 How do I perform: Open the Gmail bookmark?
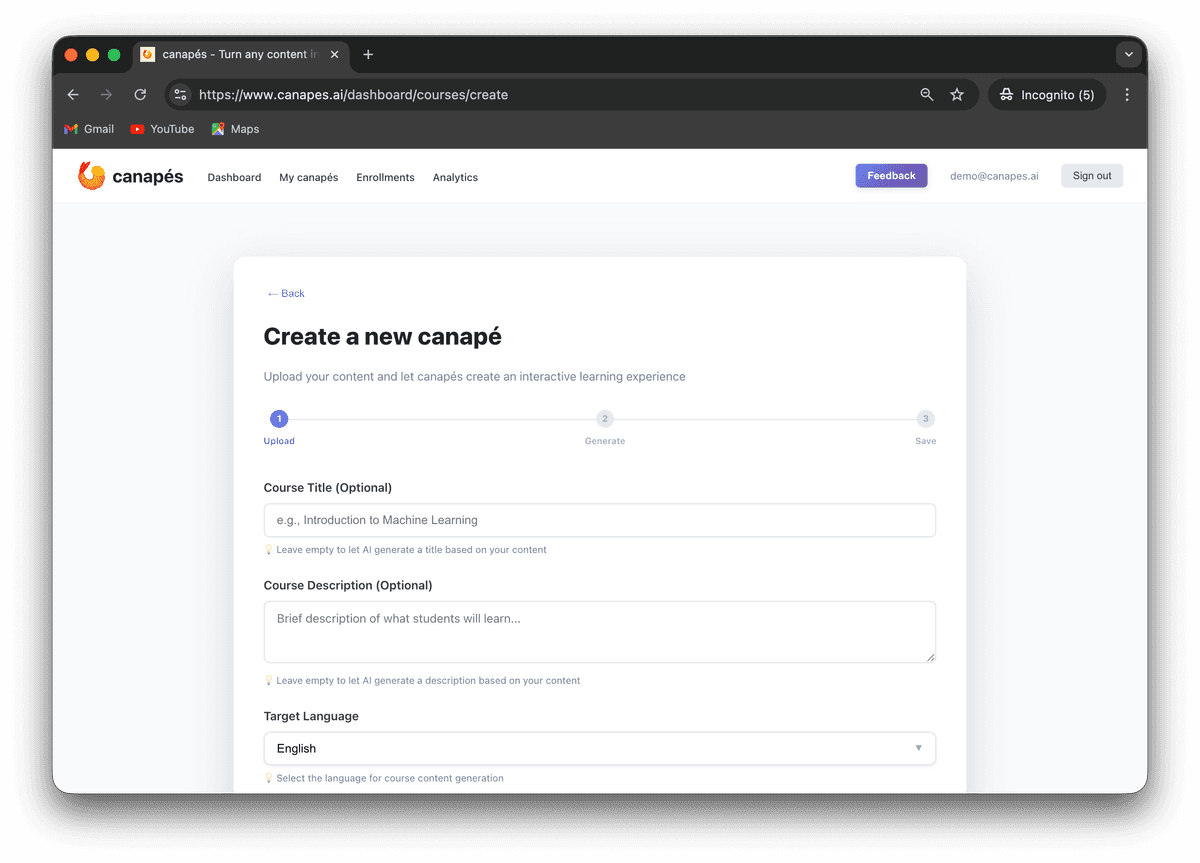(x=88, y=129)
